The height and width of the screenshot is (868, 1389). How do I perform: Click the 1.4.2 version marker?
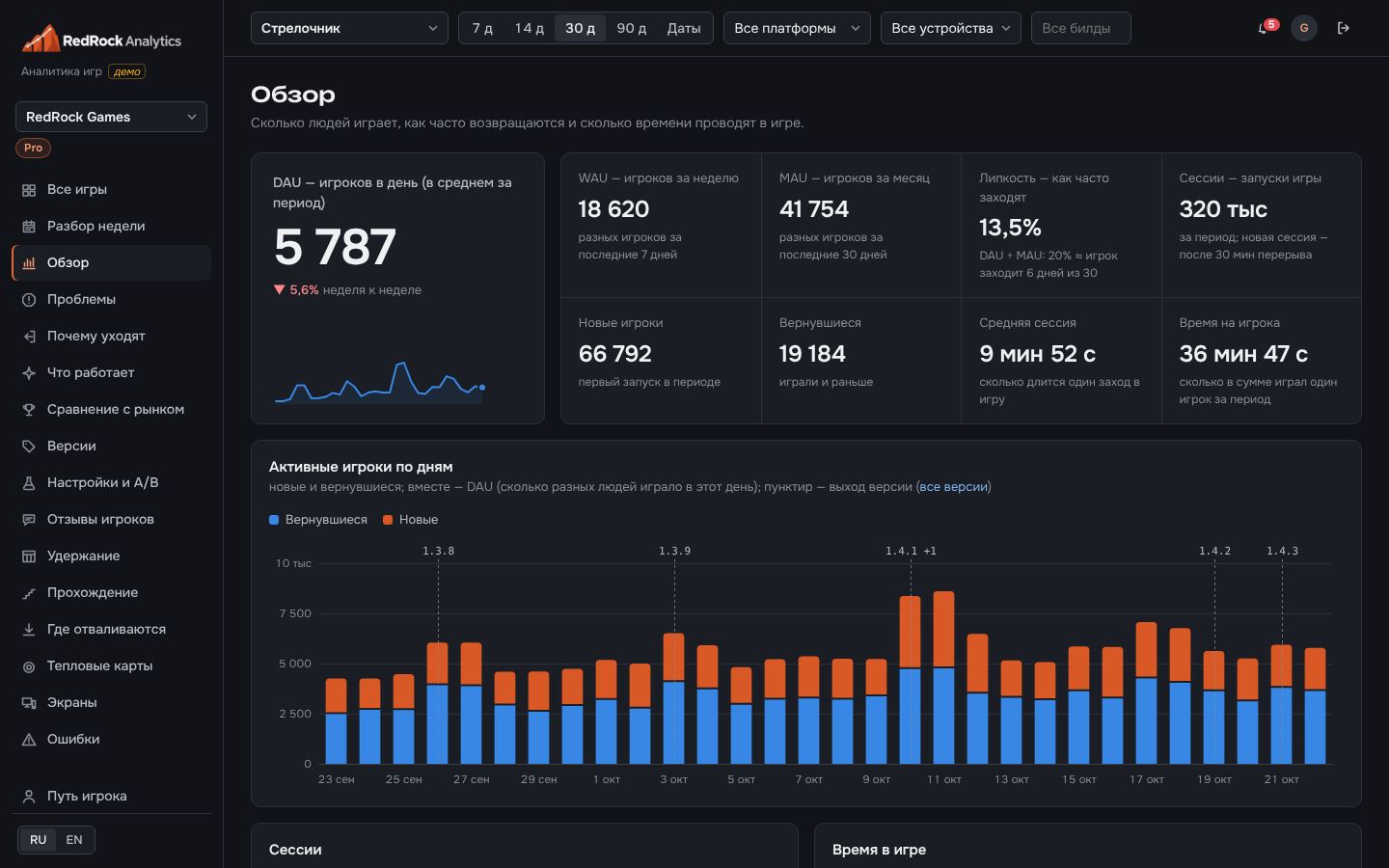pos(1214,551)
